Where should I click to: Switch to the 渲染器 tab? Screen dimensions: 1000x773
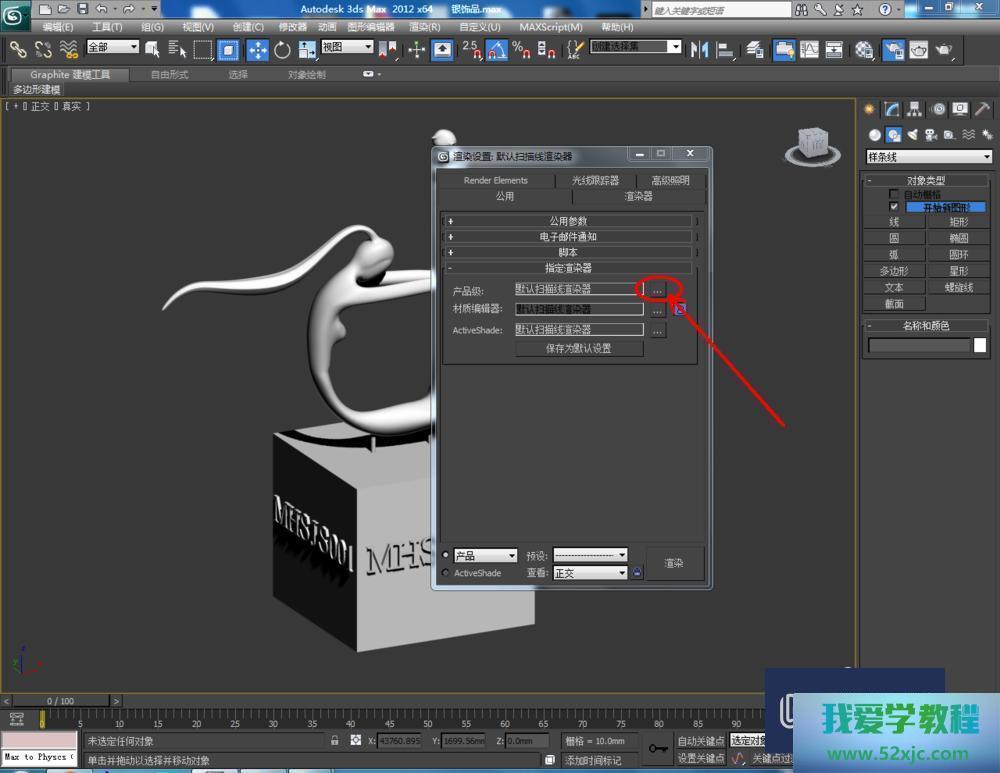pos(638,196)
